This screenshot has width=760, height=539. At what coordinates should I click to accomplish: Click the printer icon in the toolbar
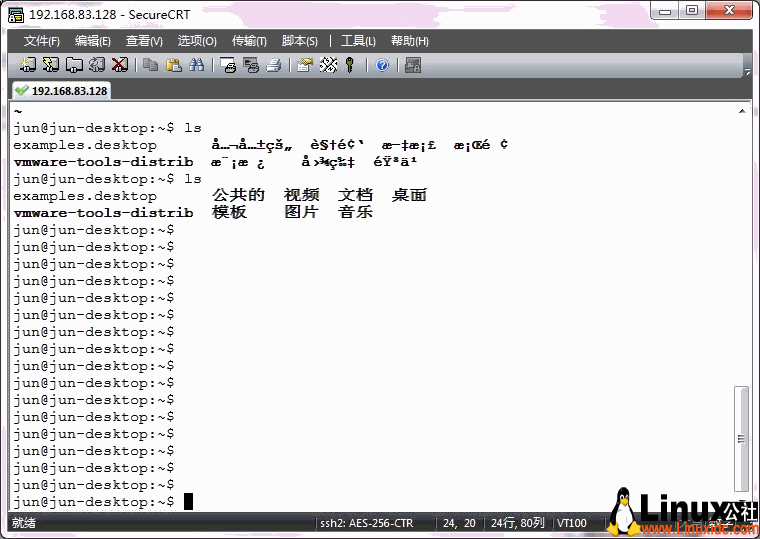tap(274, 65)
